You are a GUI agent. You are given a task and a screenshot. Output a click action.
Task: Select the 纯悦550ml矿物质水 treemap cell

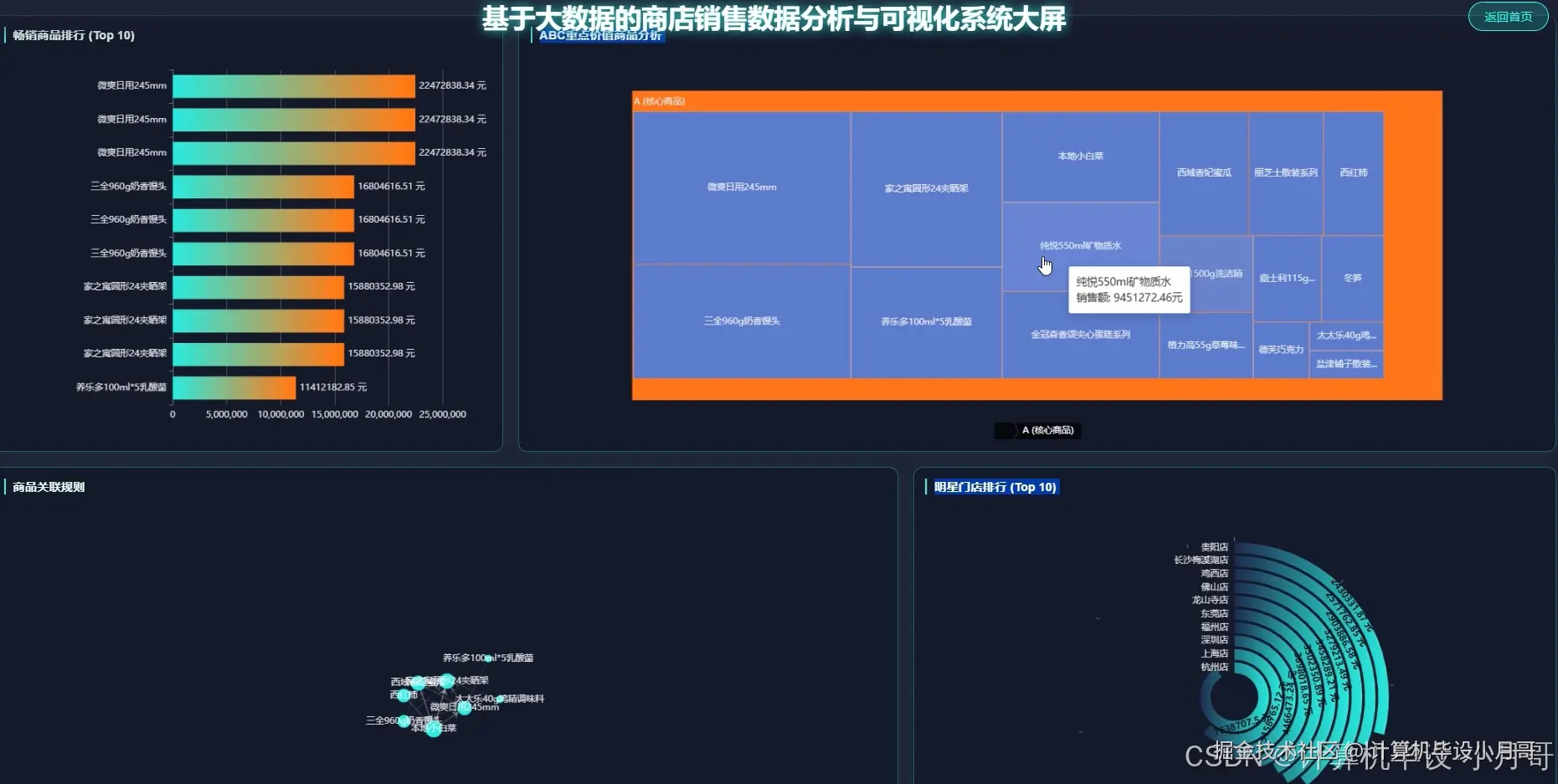click(x=1081, y=244)
